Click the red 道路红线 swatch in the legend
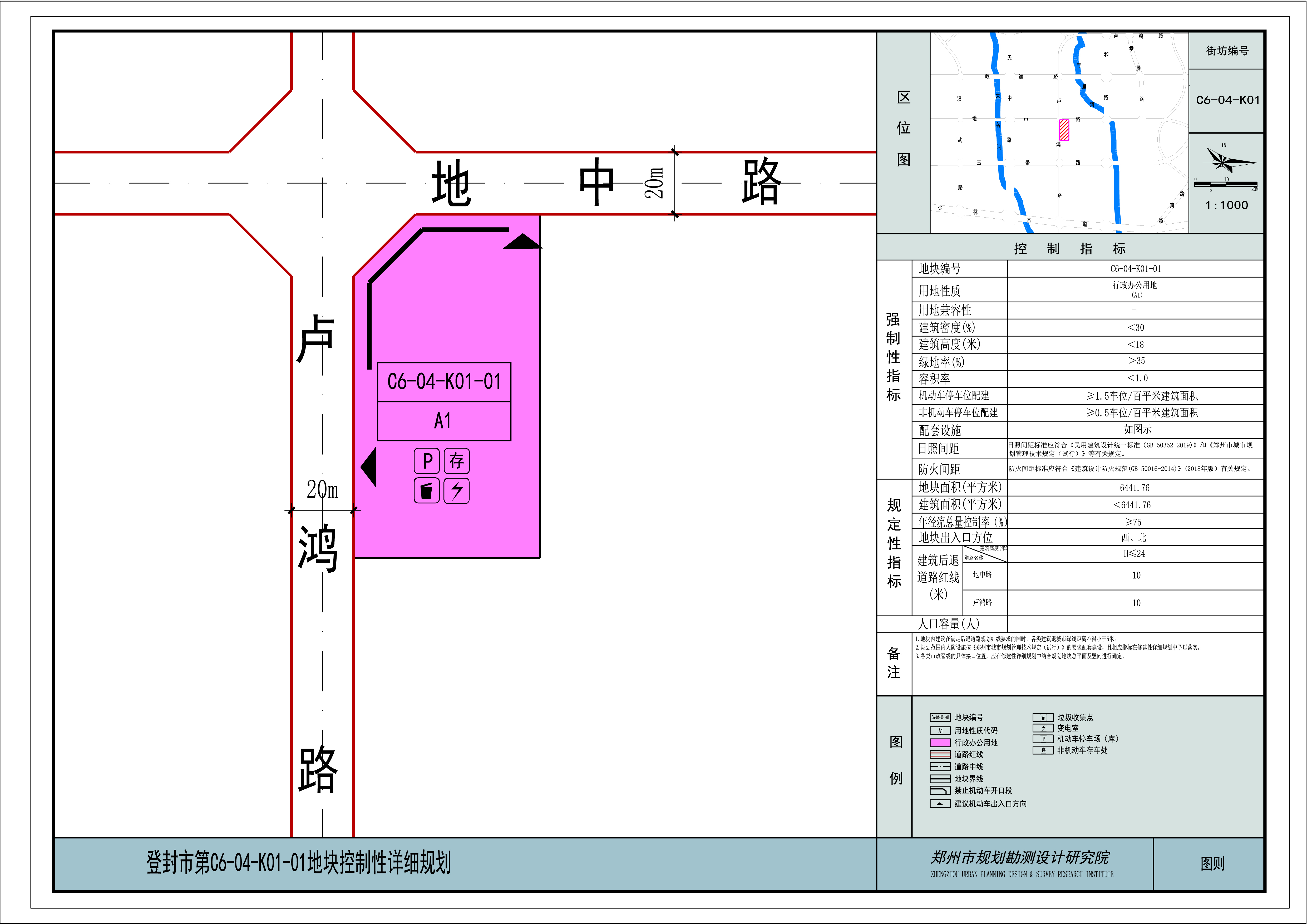The image size is (1307, 924). 940,754
